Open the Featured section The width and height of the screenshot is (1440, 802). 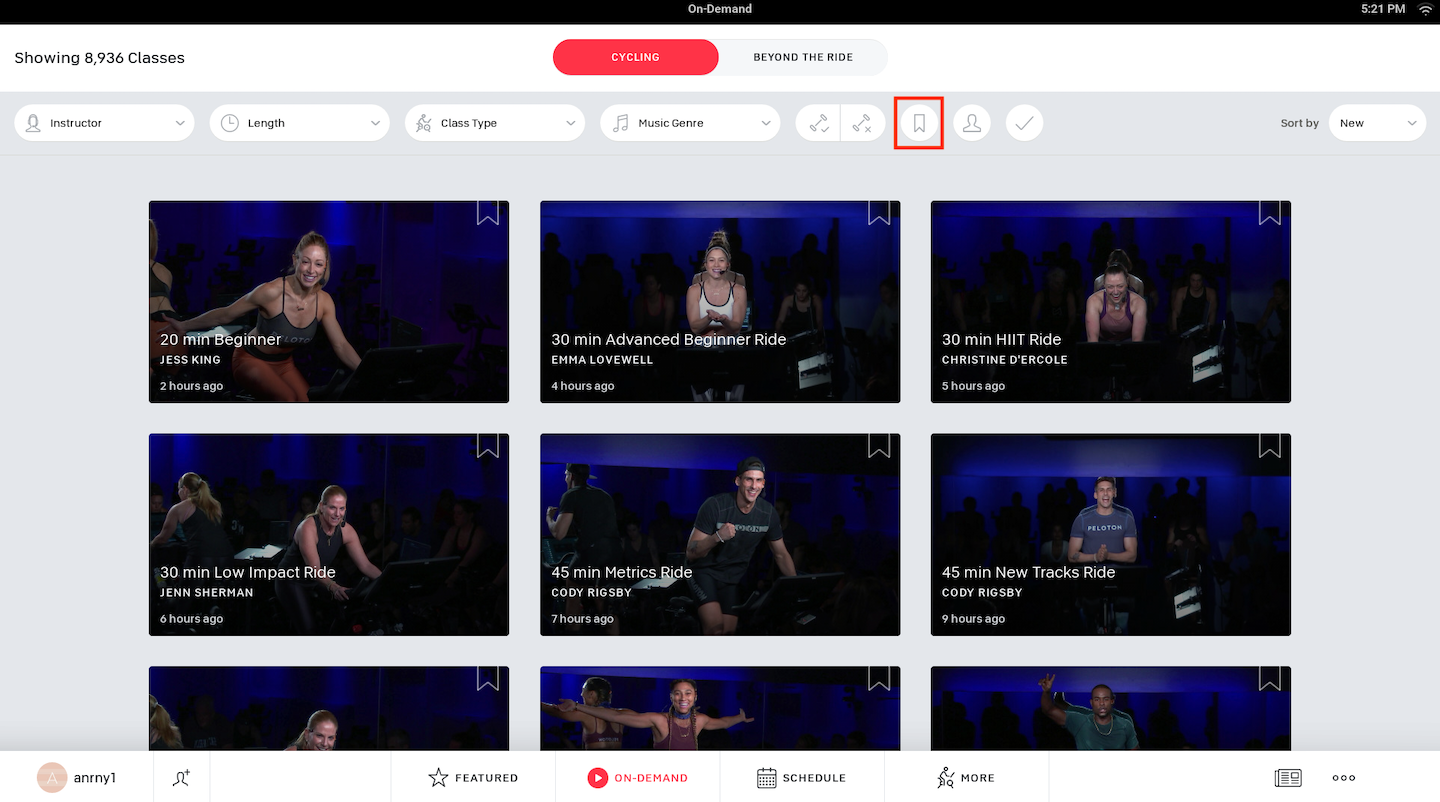click(x=473, y=778)
